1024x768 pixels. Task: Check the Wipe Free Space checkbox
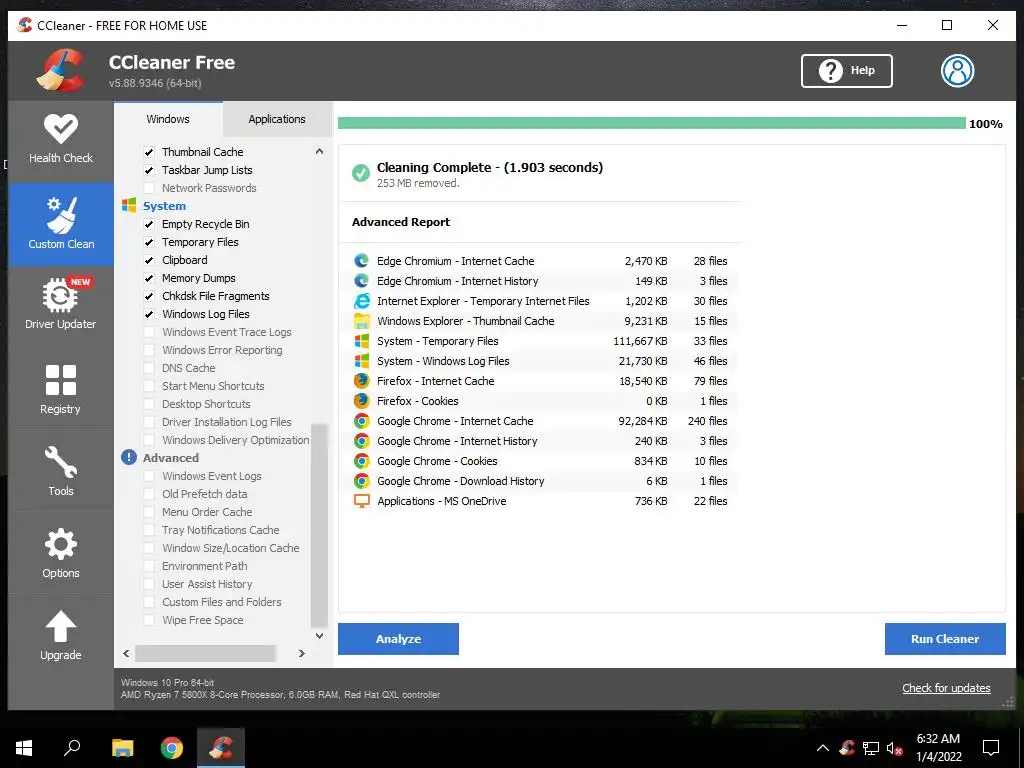coord(149,620)
